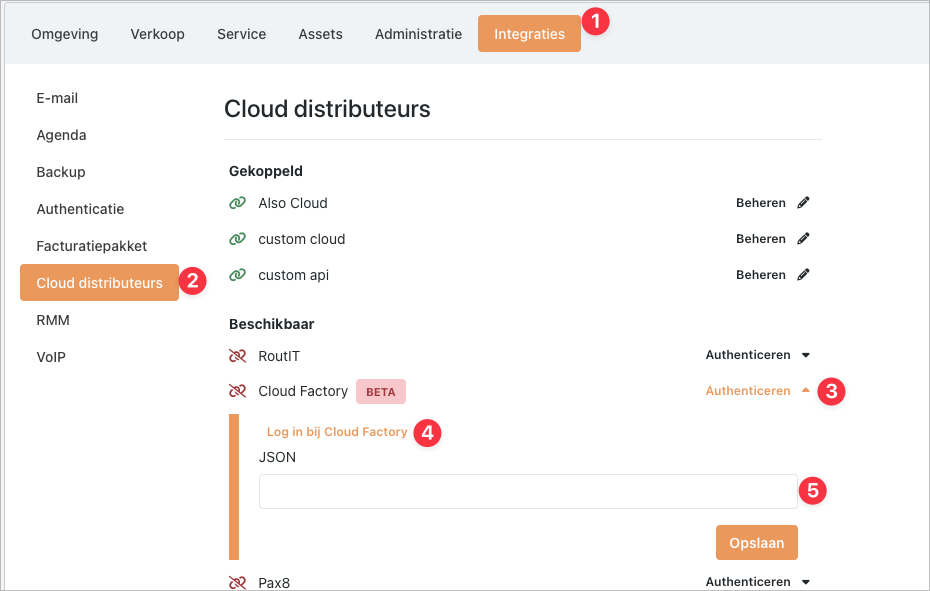Click the broken link icon beside RoutIT
Screen dimensions: 930x591
237,355
